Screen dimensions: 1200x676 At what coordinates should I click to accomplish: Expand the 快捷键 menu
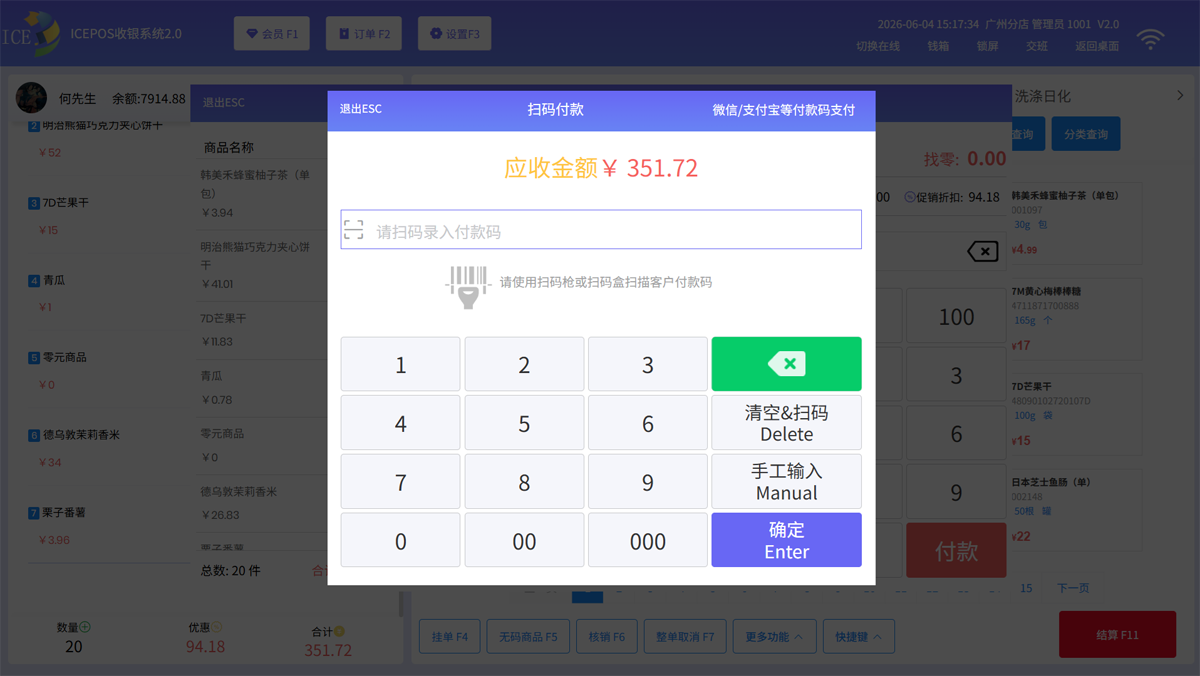(x=858, y=636)
